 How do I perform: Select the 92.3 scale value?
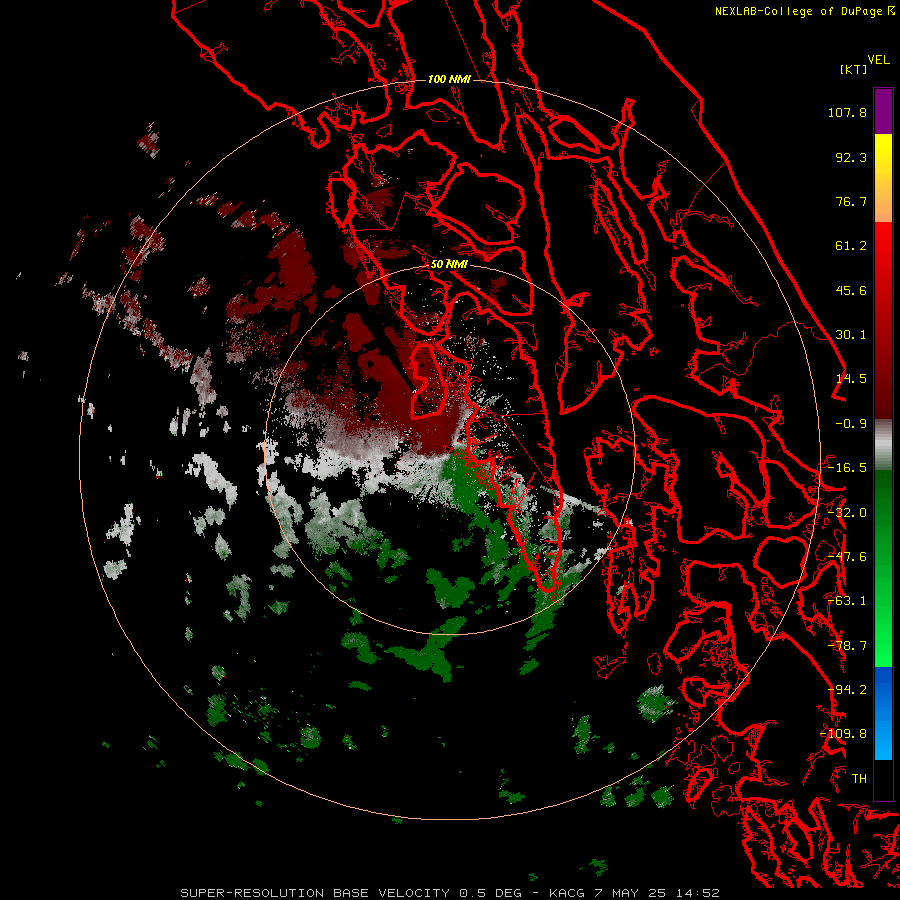(851, 157)
